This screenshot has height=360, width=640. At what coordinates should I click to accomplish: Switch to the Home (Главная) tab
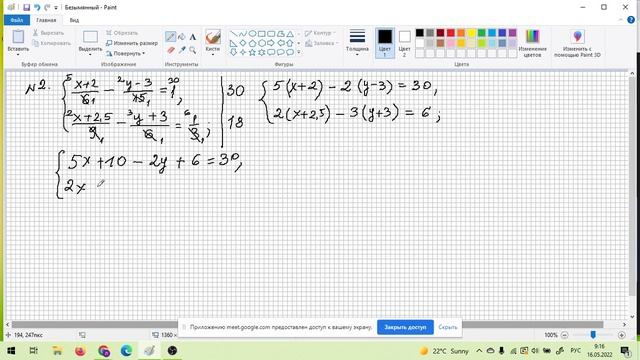tap(46, 20)
